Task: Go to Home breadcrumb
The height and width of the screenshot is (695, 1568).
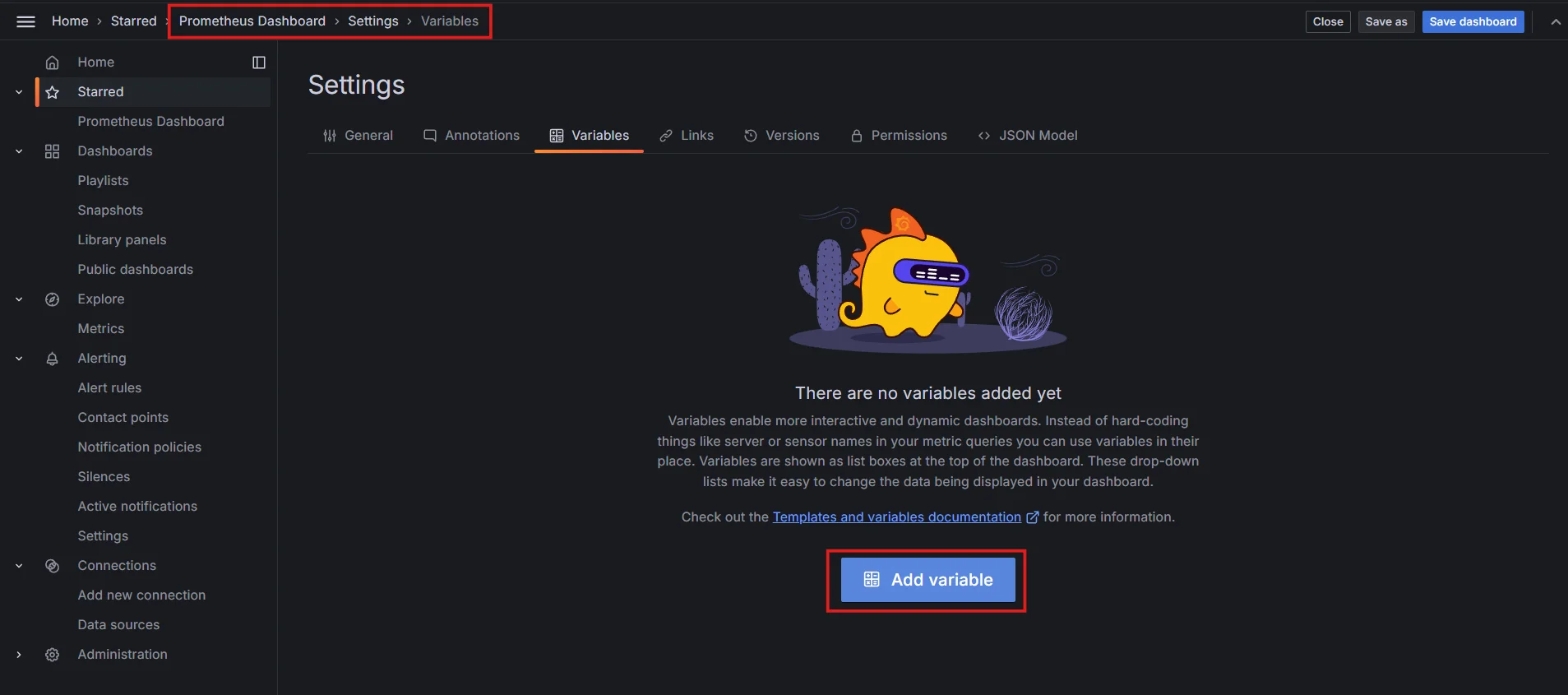Action: 70,21
